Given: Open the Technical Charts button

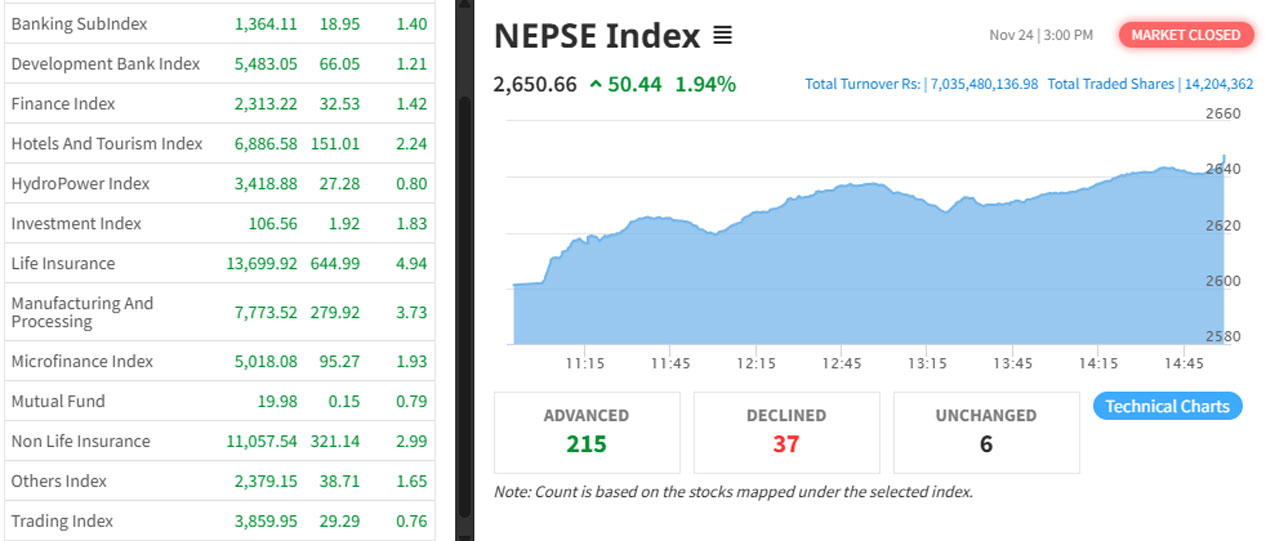Looking at the screenshot, I should (x=1167, y=406).
